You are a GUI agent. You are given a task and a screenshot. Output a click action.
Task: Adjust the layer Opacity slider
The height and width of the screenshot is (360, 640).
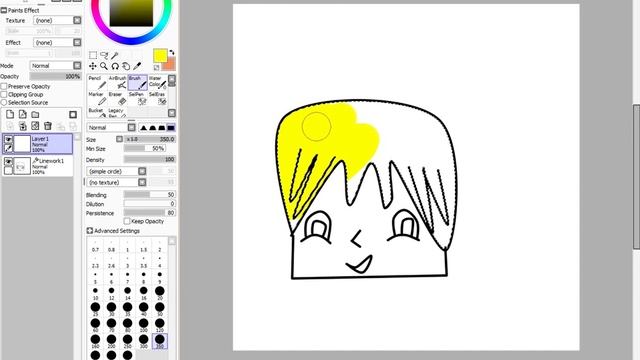(56, 76)
